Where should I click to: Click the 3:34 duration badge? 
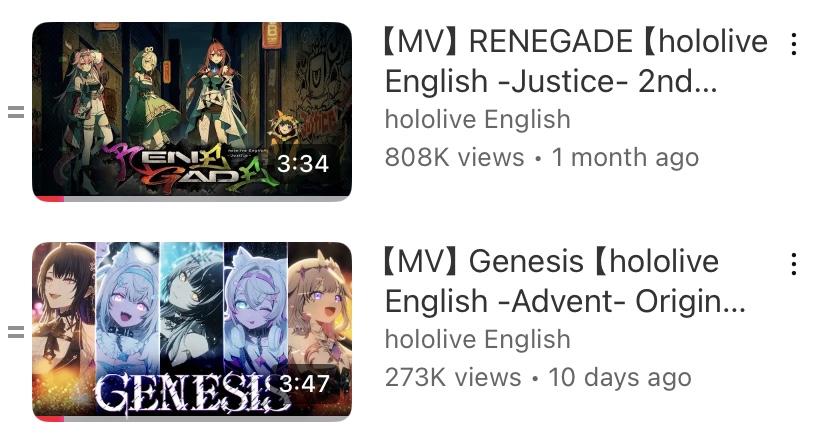click(x=303, y=164)
